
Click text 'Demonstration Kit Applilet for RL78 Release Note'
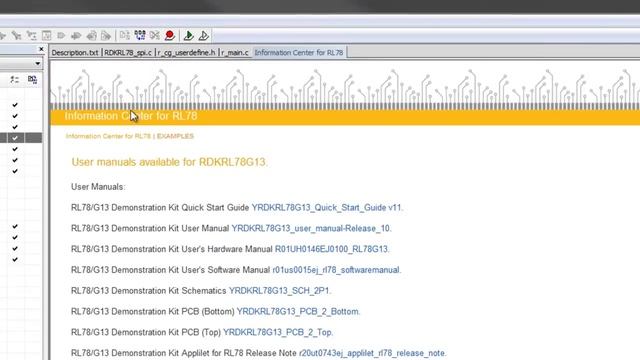click(204, 353)
